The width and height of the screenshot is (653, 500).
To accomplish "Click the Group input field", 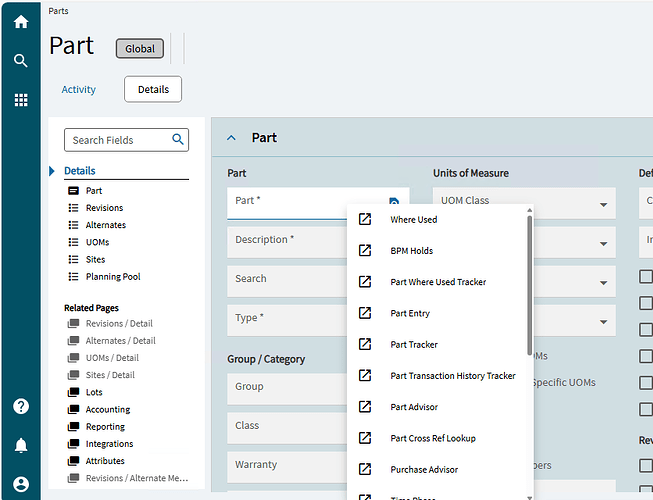I will click(x=287, y=389).
